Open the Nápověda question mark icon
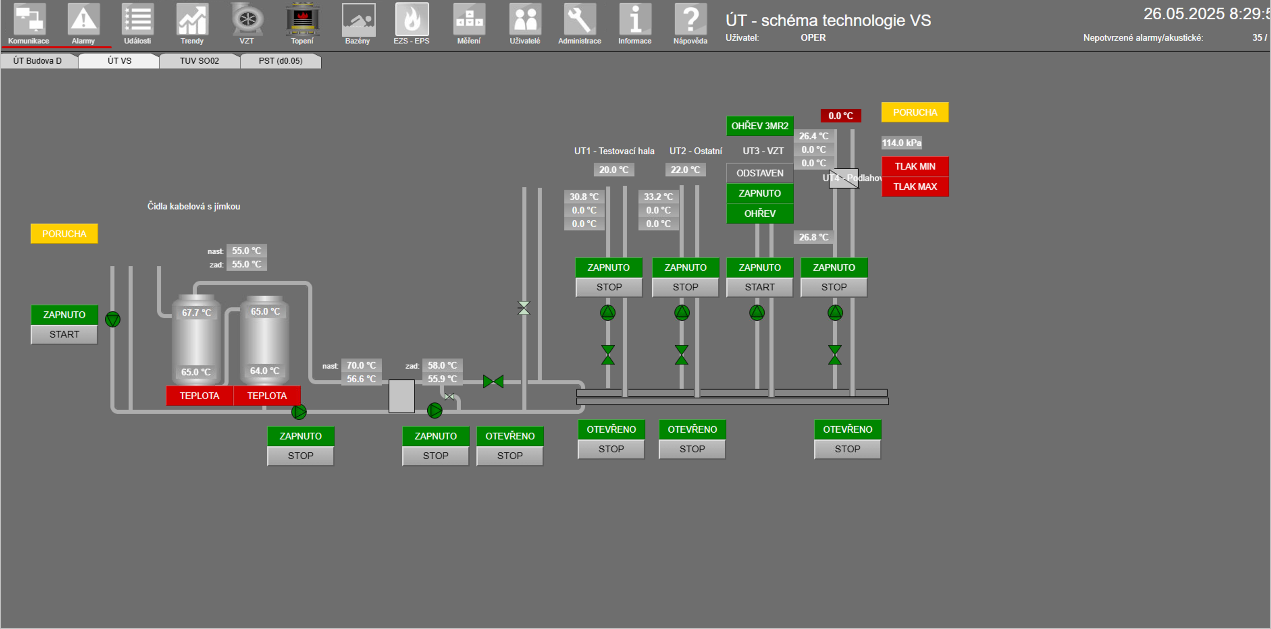 pos(690,19)
